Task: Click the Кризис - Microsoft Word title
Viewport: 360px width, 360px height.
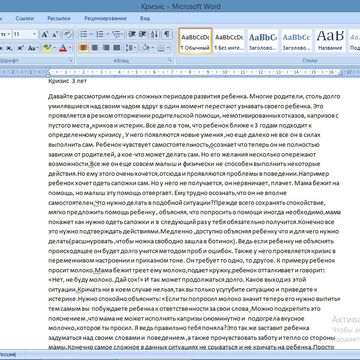Action: pos(181,6)
